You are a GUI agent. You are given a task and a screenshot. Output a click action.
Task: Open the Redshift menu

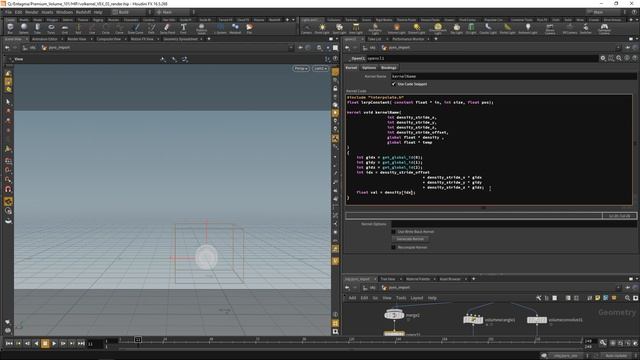point(83,12)
